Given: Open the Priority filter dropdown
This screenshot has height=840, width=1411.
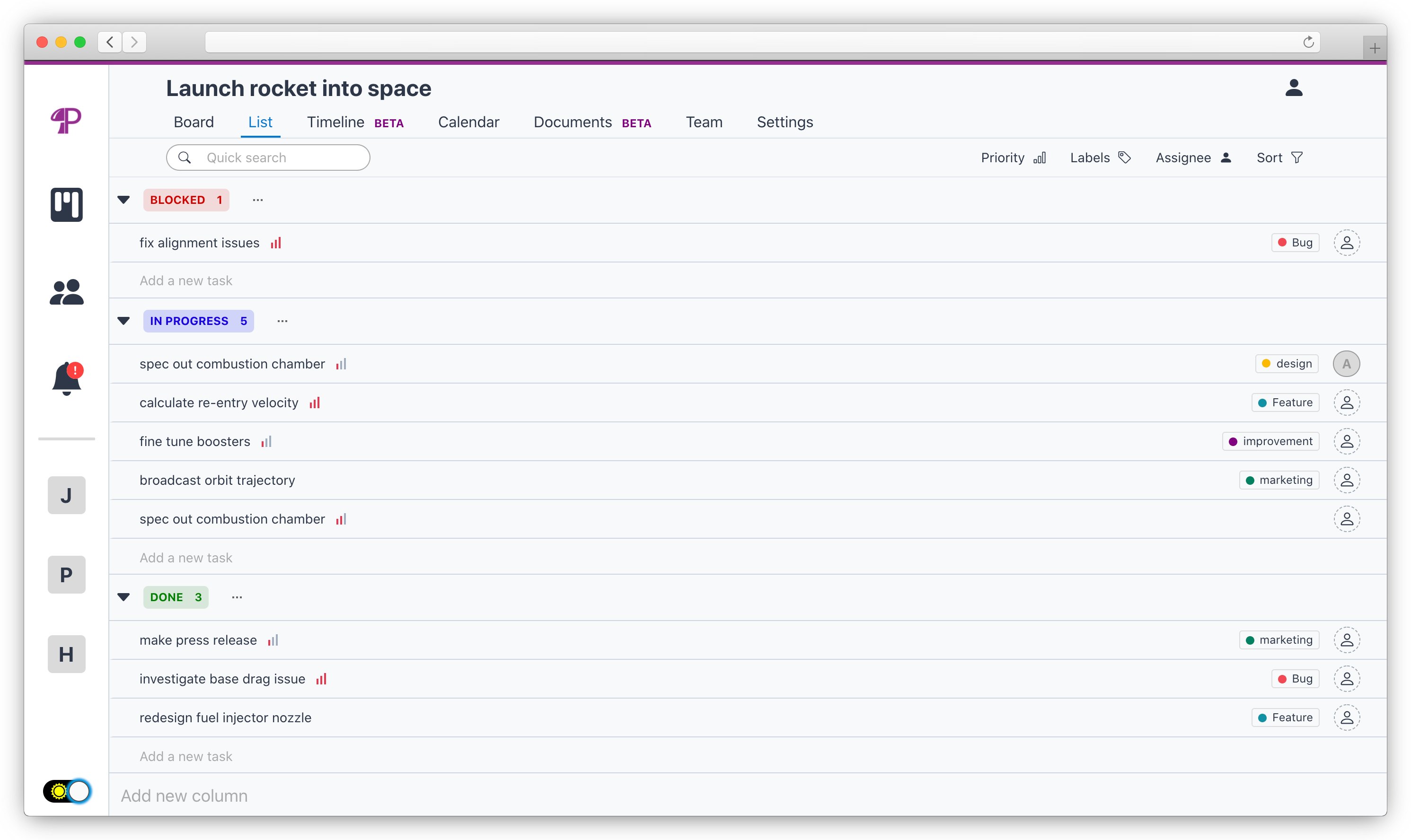Looking at the screenshot, I should coord(1013,158).
